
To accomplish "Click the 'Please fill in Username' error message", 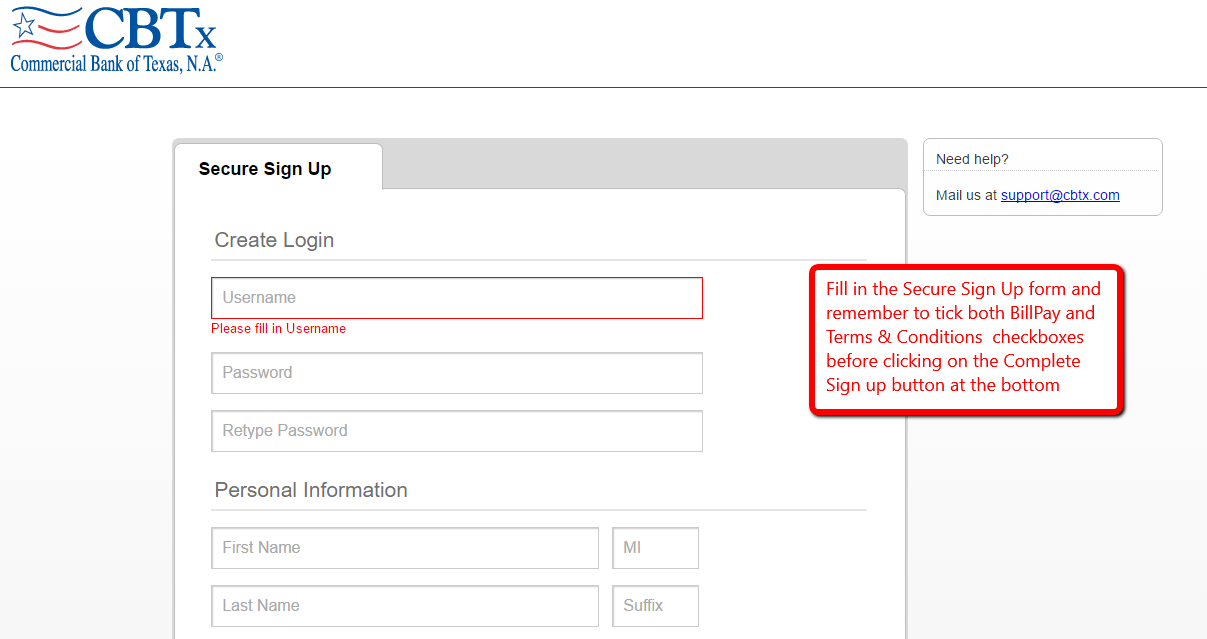I will click(278, 328).
